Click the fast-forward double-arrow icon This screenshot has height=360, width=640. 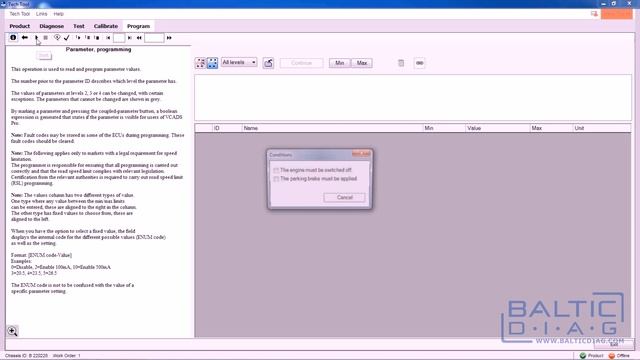(x=169, y=38)
